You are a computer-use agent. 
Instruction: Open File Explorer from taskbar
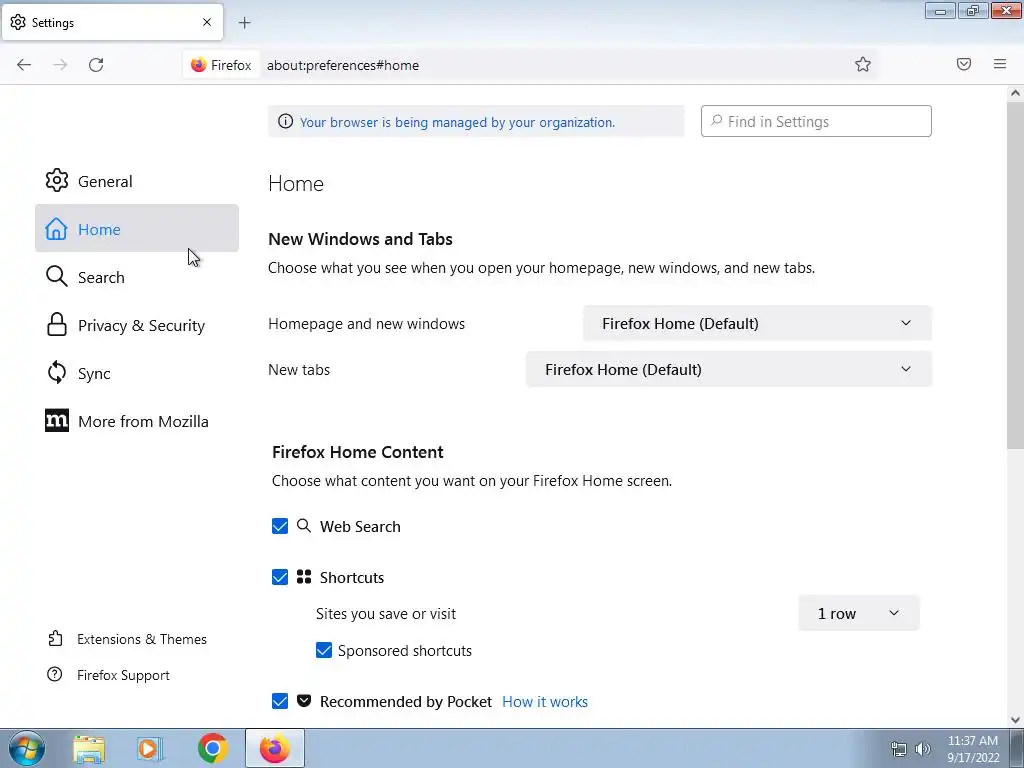point(89,749)
